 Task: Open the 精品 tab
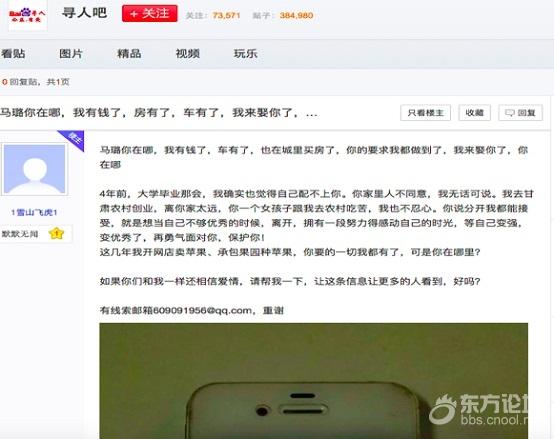(129, 54)
